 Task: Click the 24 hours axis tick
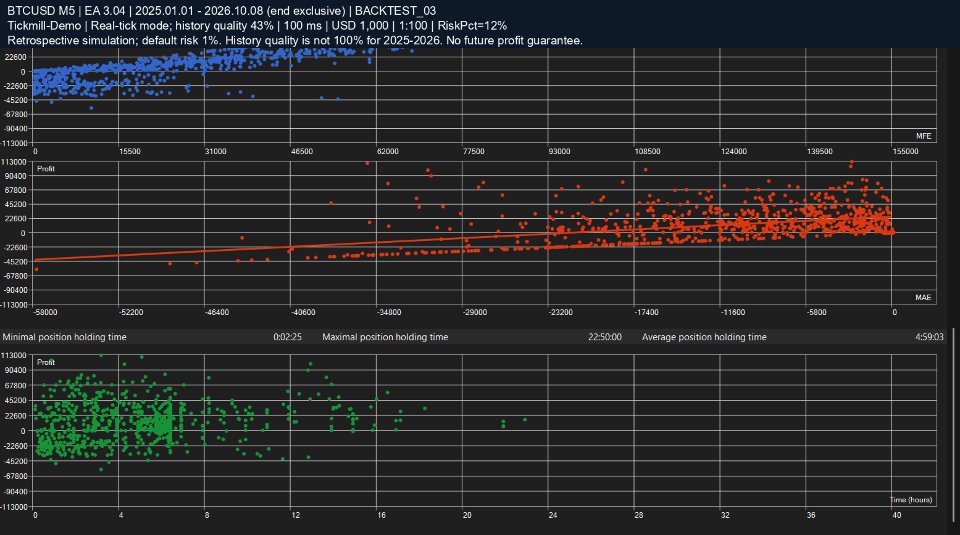(553, 515)
